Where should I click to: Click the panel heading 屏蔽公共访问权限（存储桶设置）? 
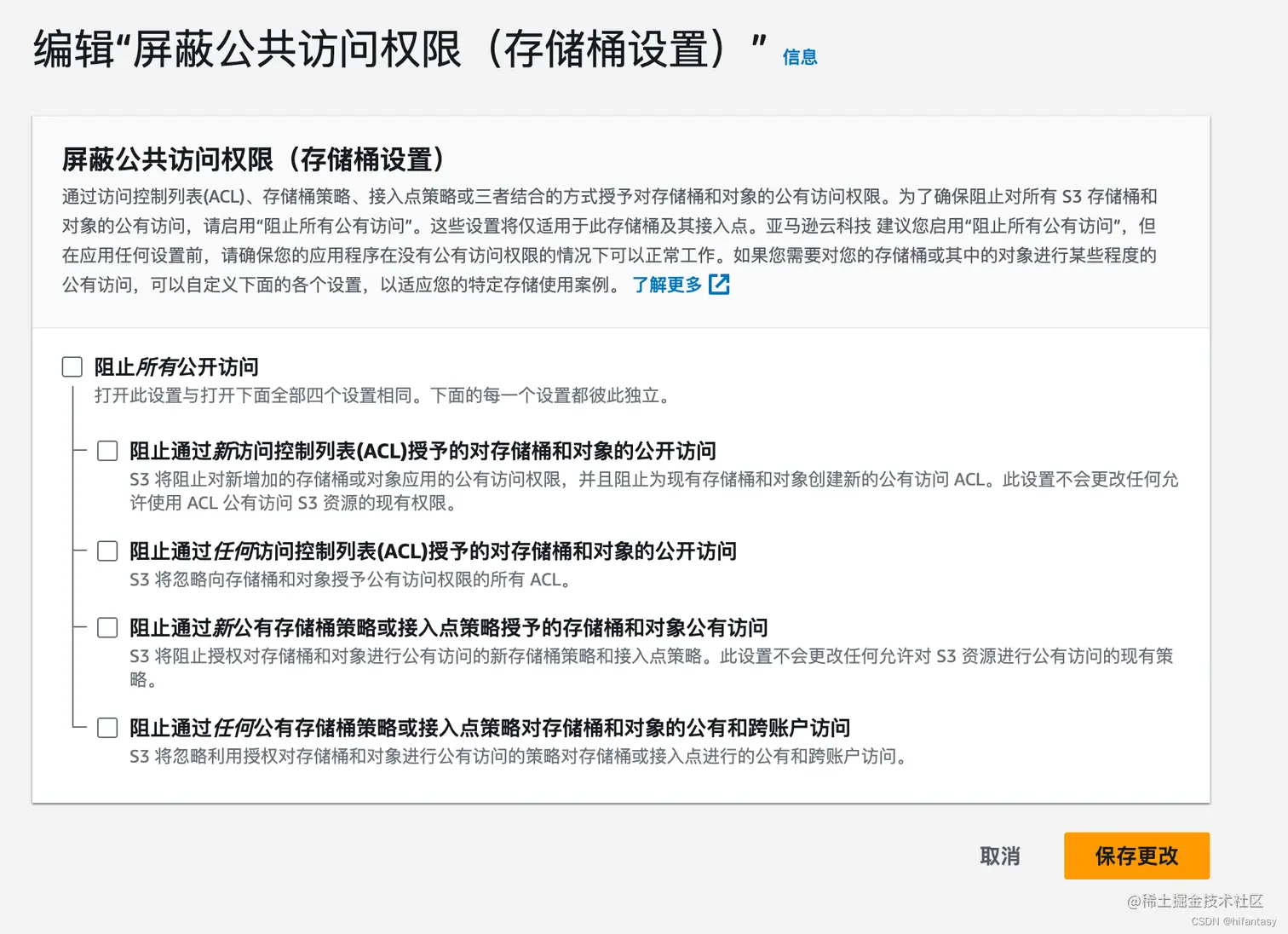pyautogui.click(x=253, y=158)
